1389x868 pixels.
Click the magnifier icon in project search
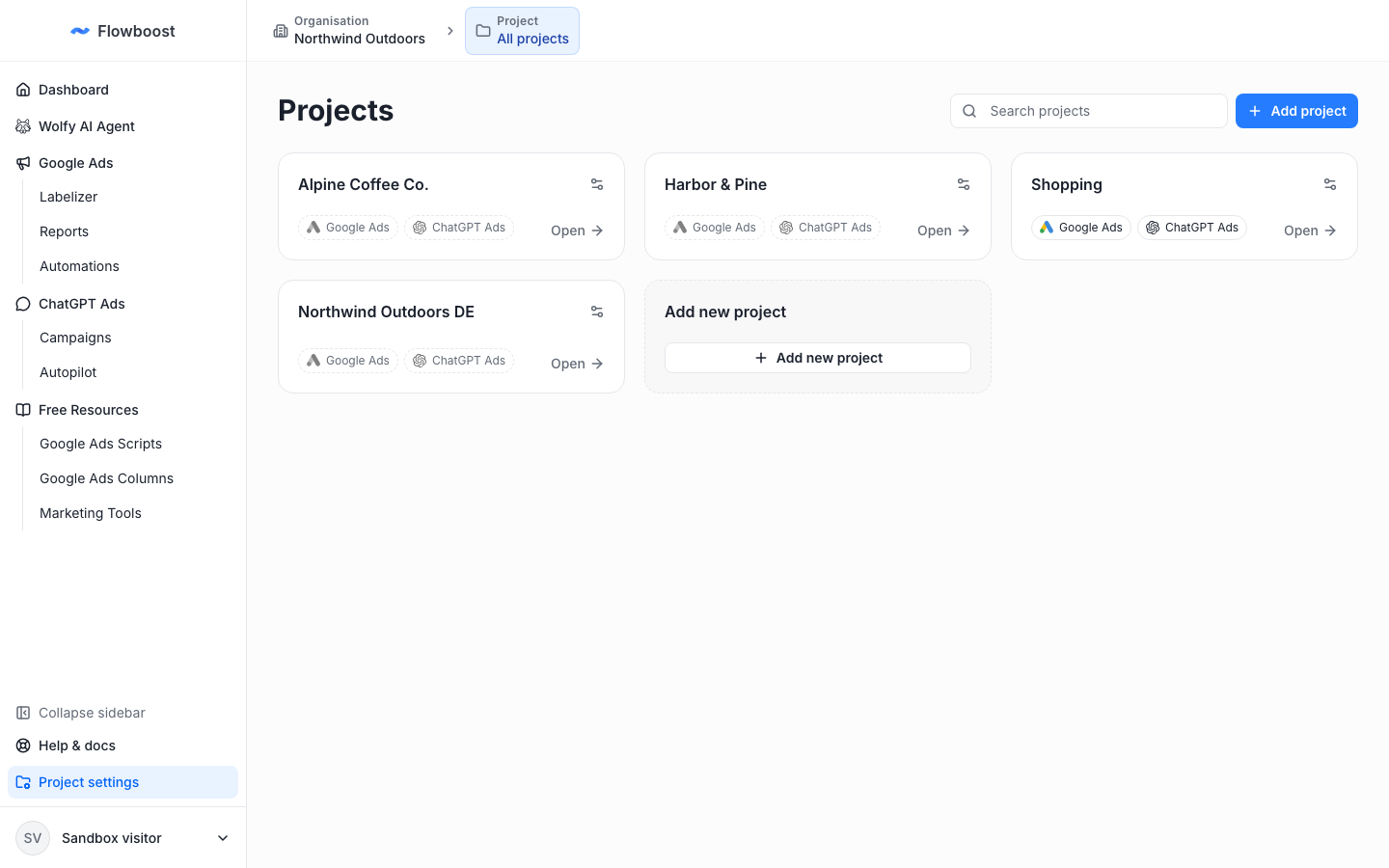(x=969, y=111)
